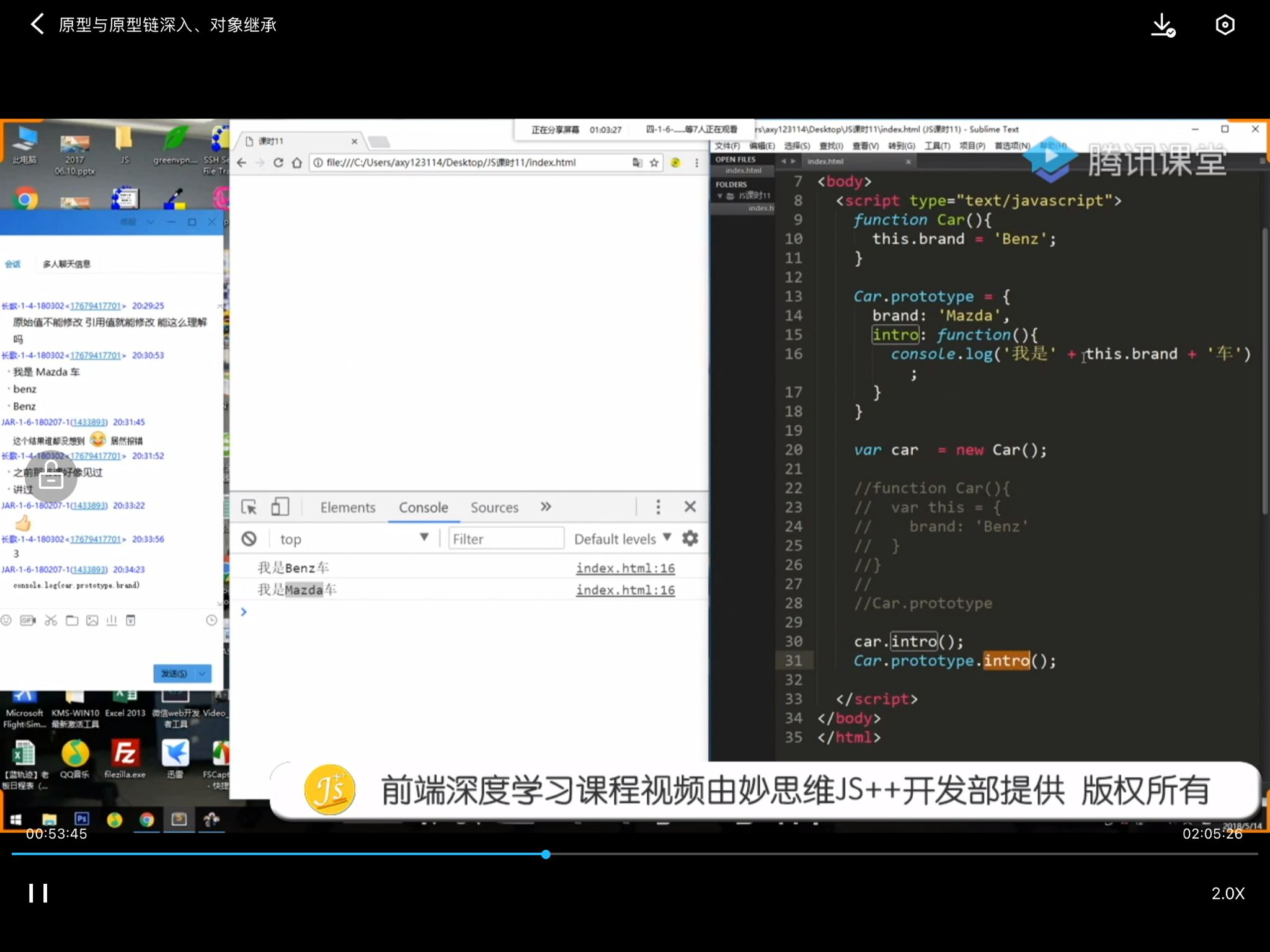Open the Console panel icon

click(421, 507)
